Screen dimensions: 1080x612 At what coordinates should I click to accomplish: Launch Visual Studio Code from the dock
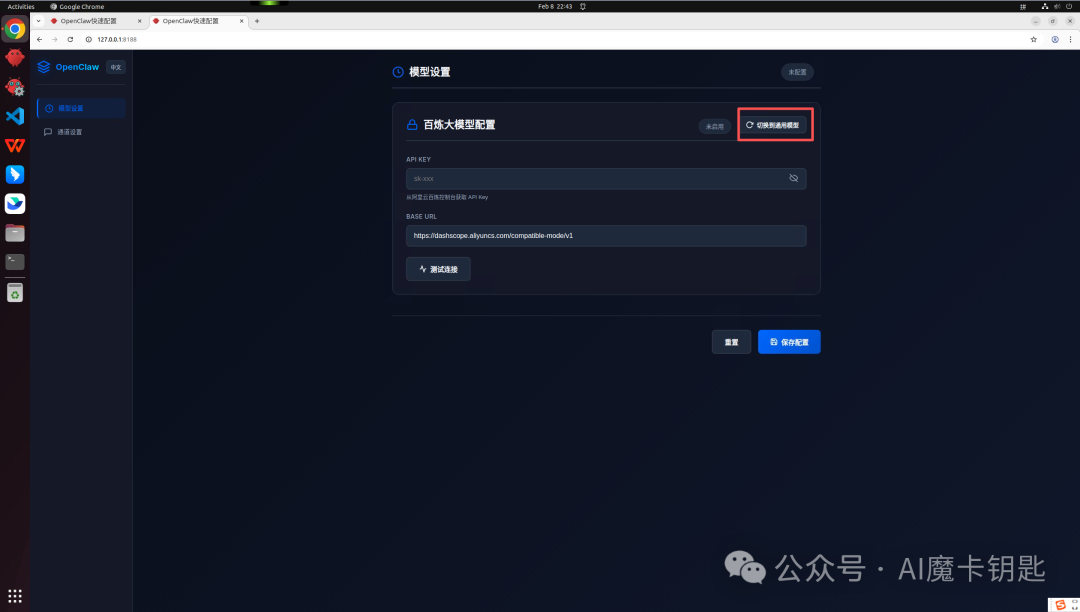(14, 116)
